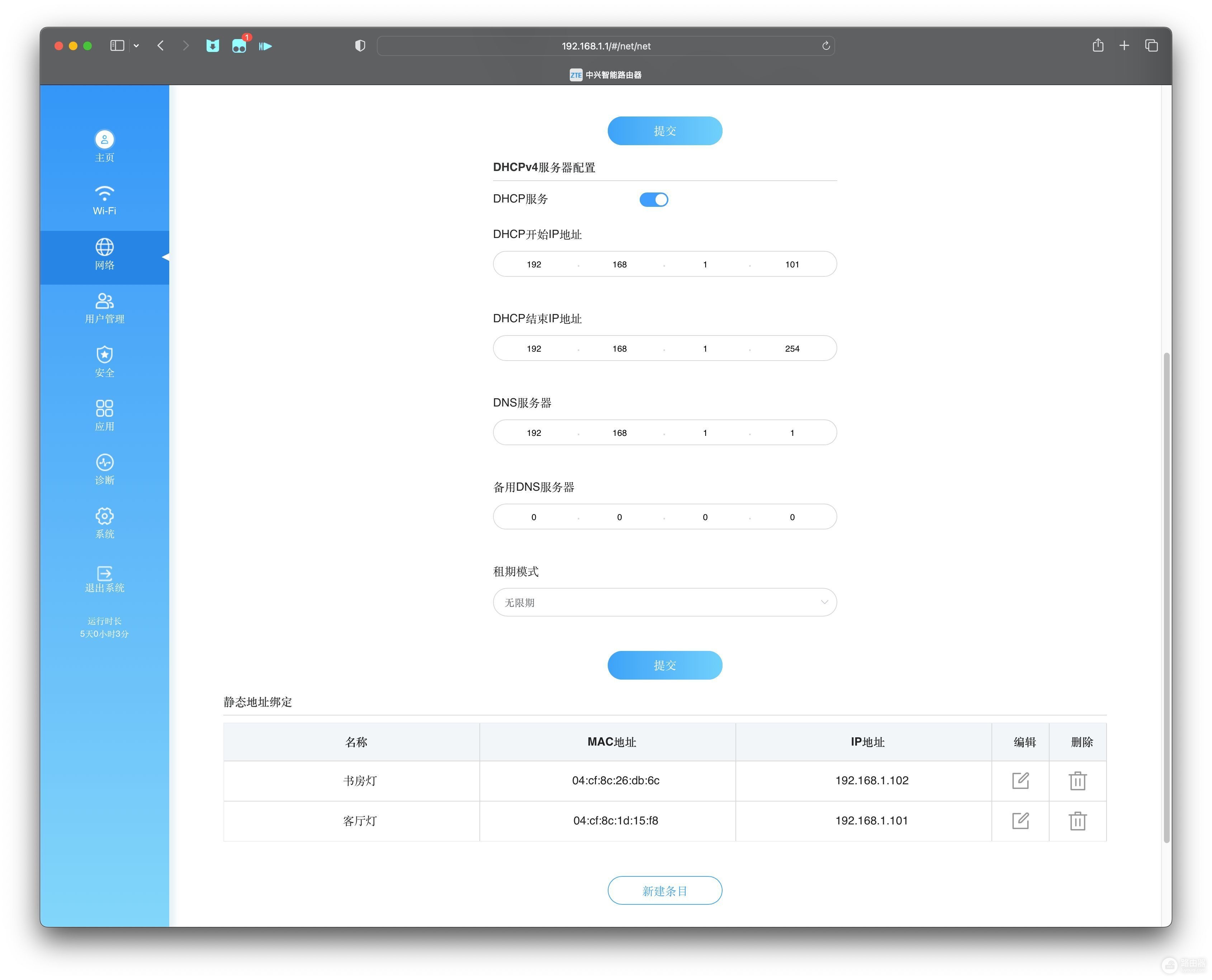The image size is (1212, 980).
Task: Select the 网络 globe icon
Action: tap(104, 247)
